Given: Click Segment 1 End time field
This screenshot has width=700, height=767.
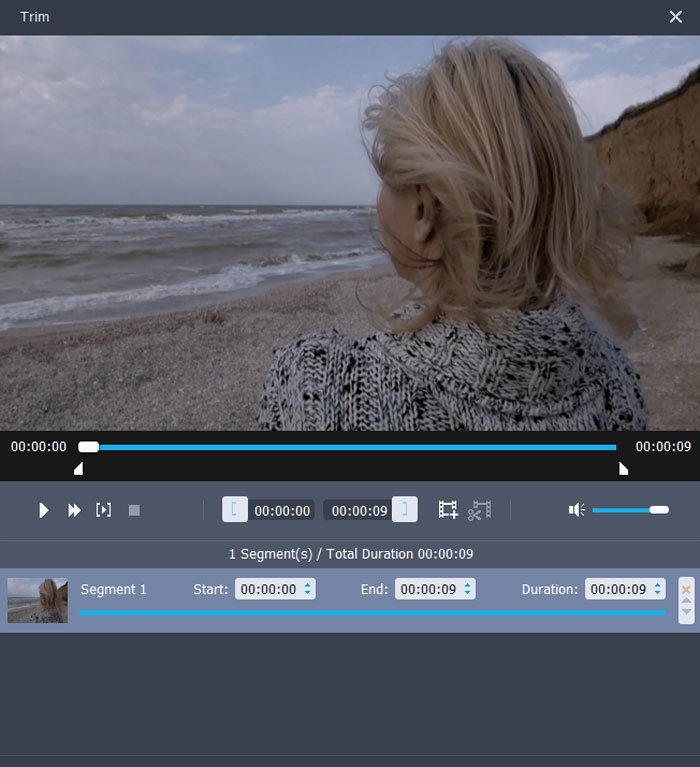Looking at the screenshot, I should (435, 589).
